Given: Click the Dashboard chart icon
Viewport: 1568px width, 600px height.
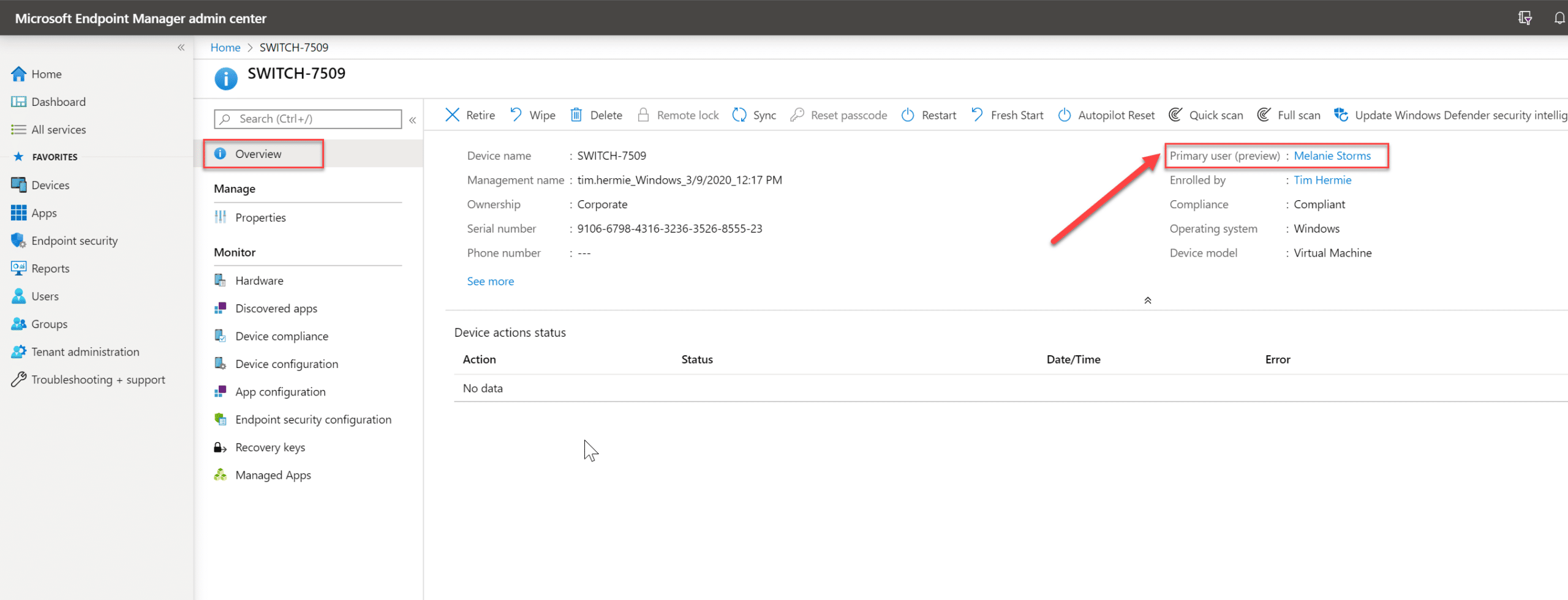Looking at the screenshot, I should 18,102.
